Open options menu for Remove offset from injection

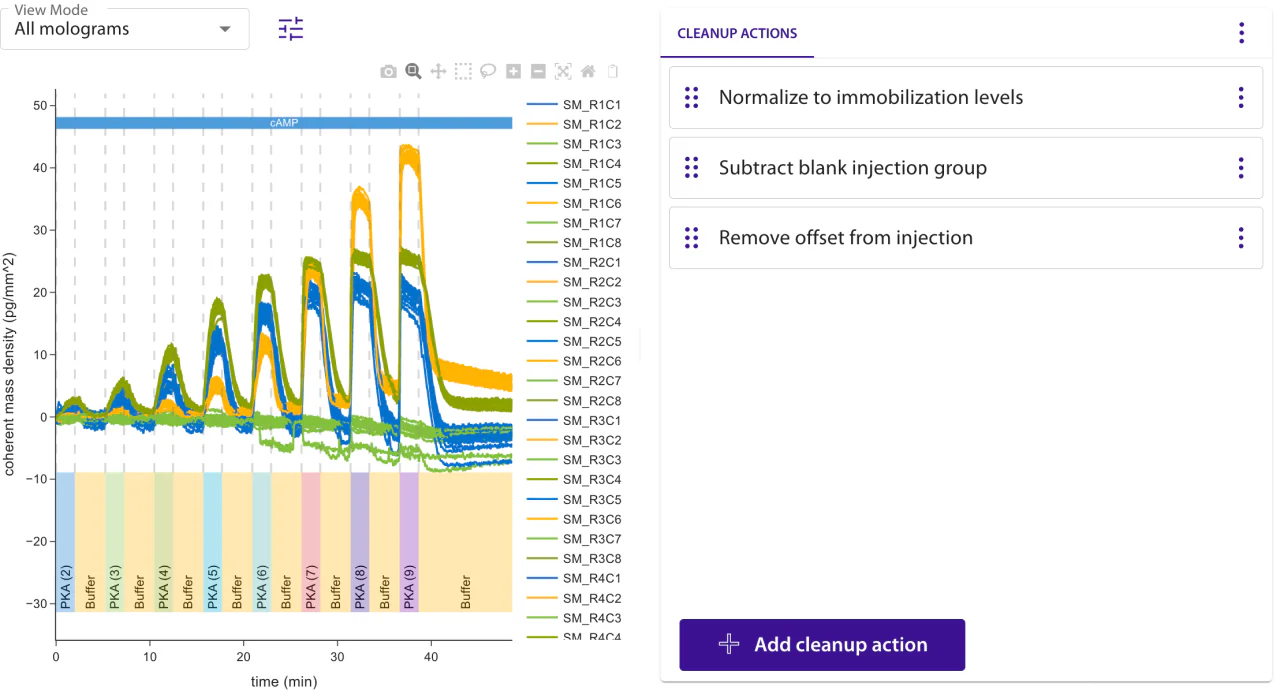(1241, 237)
